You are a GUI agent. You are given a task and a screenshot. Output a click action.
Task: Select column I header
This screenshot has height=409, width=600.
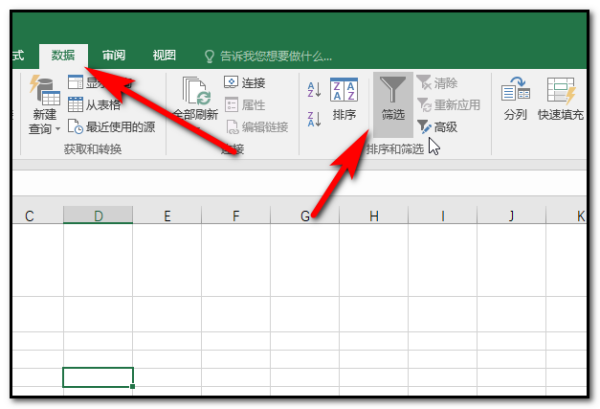(443, 216)
